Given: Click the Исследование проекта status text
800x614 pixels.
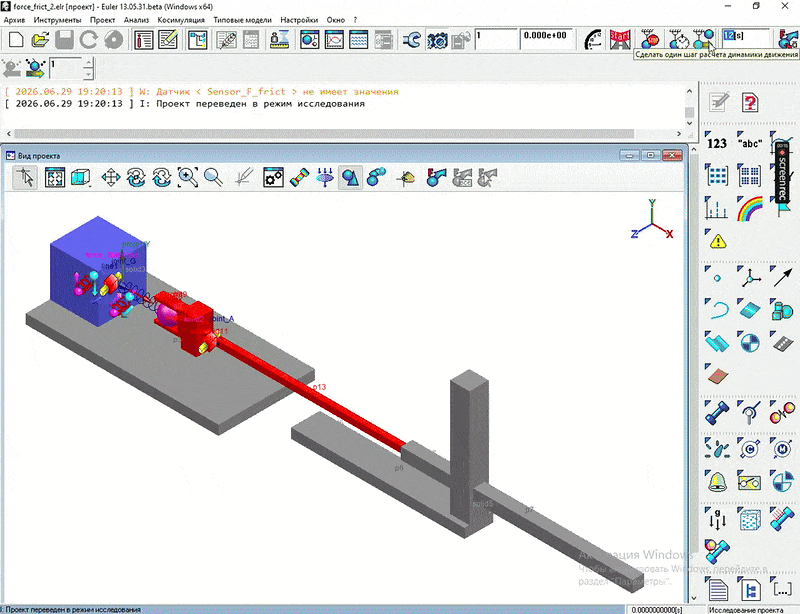Looking at the screenshot, I should (x=746, y=609).
